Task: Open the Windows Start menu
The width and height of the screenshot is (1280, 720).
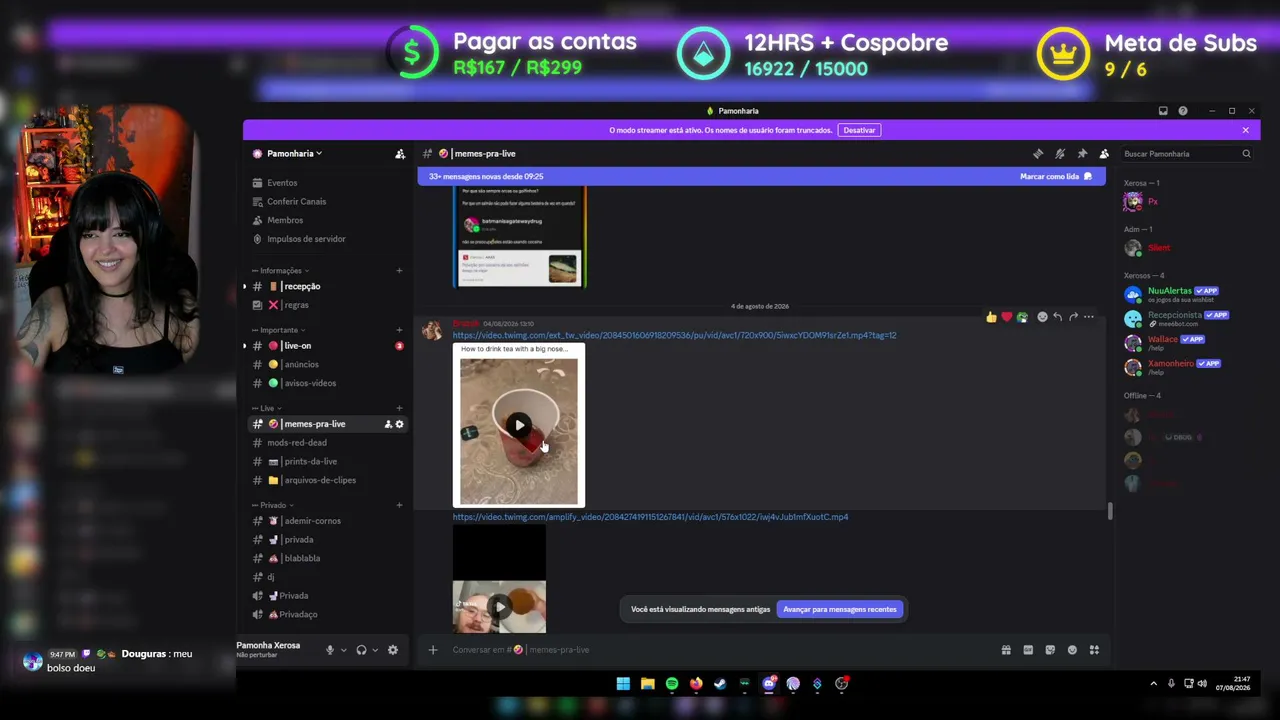Action: point(623,684)
